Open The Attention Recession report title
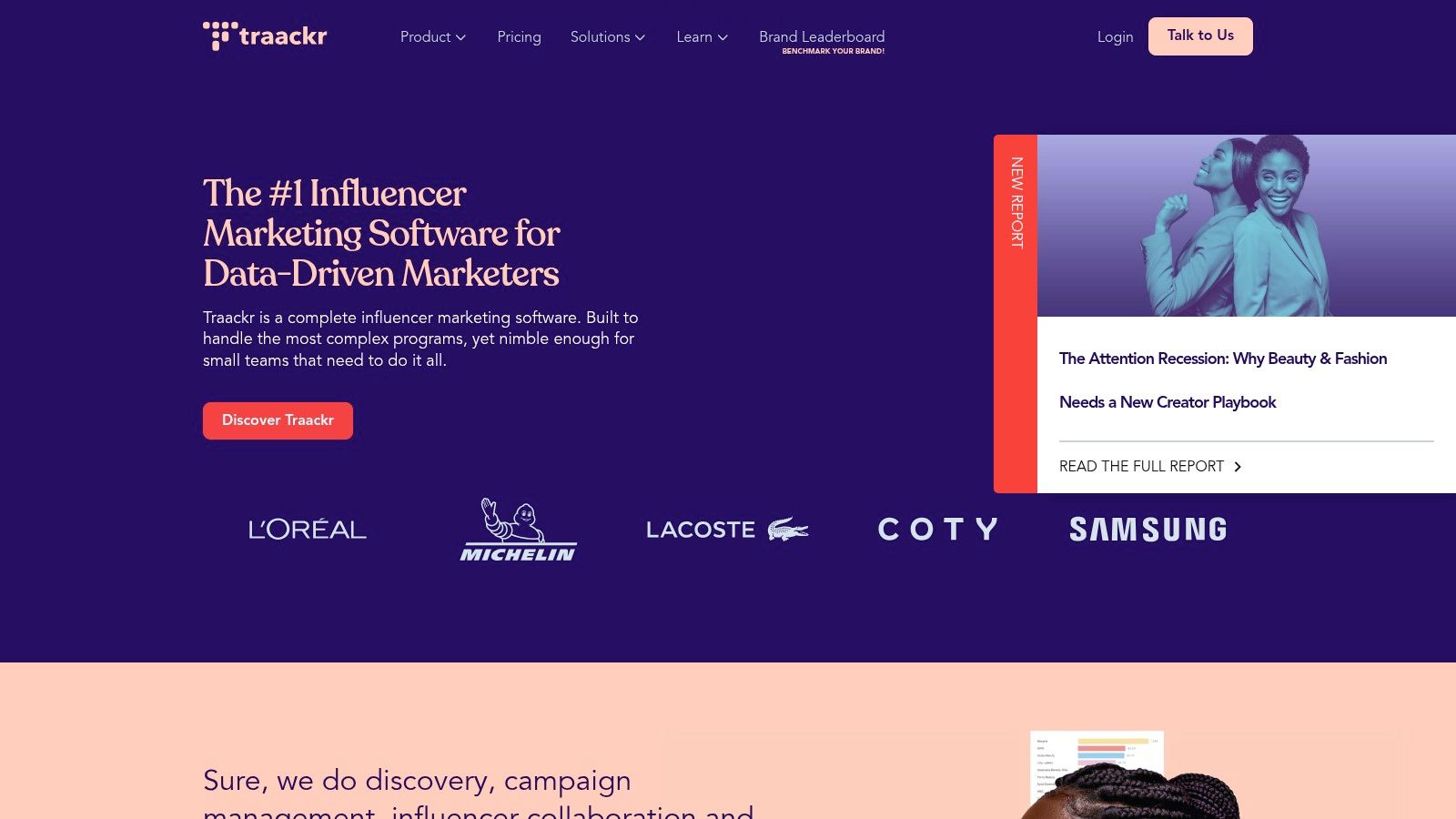1456x819 pixels. (x=1223, y=380)
